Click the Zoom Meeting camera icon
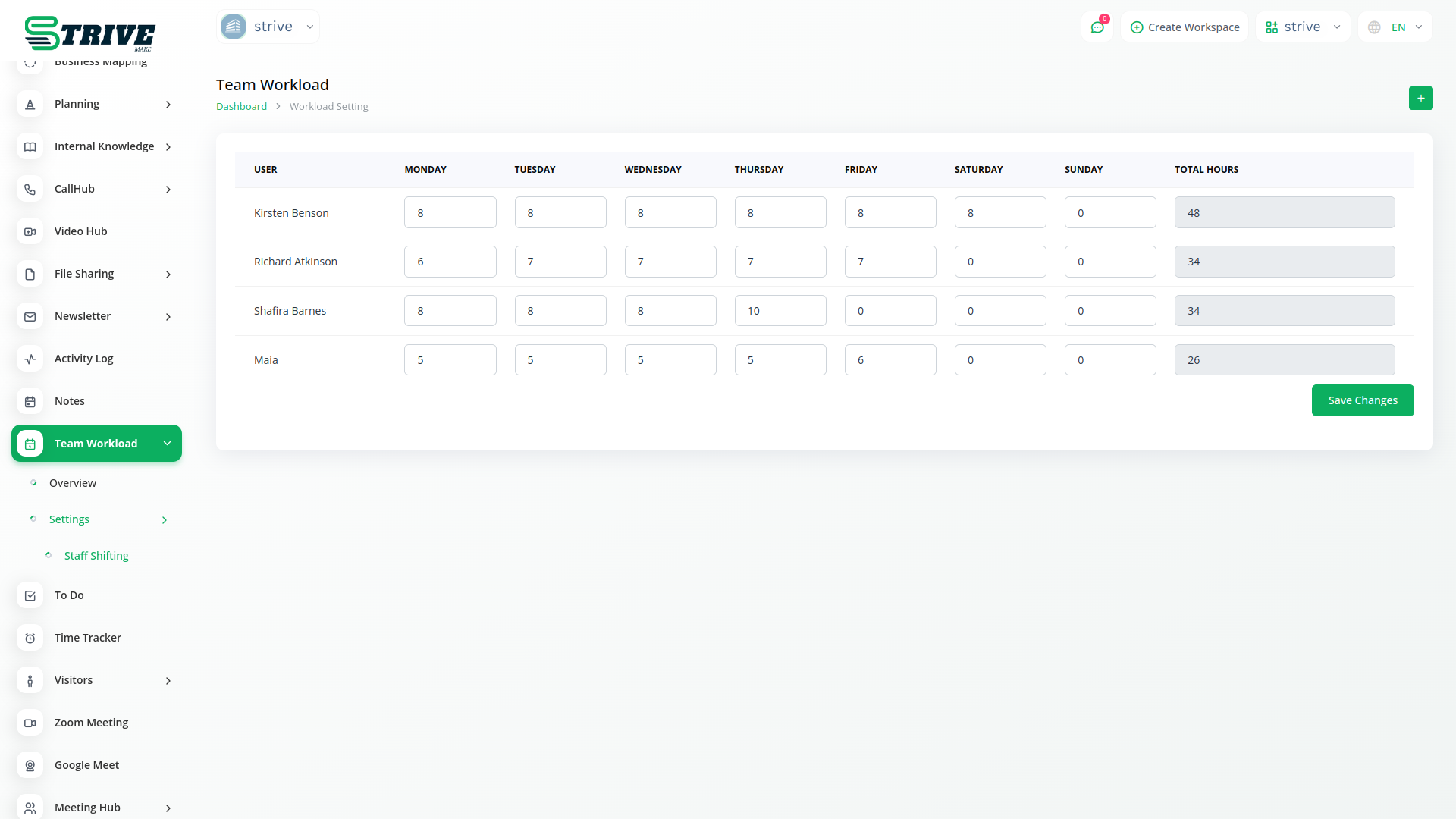The height and width of the screenshot is (819, 1456). click(30, 723)
